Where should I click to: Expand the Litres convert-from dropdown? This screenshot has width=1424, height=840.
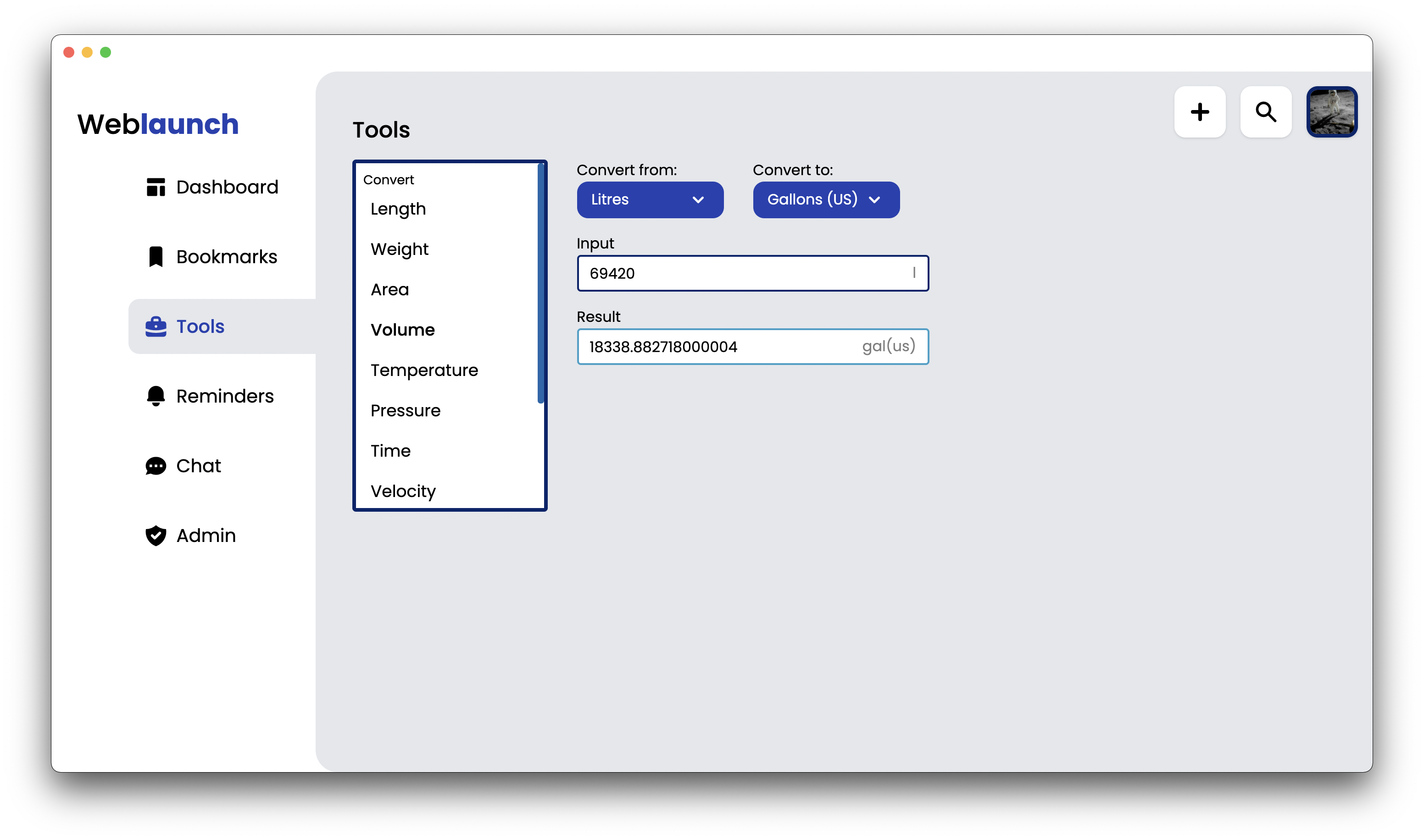point(650,200)
